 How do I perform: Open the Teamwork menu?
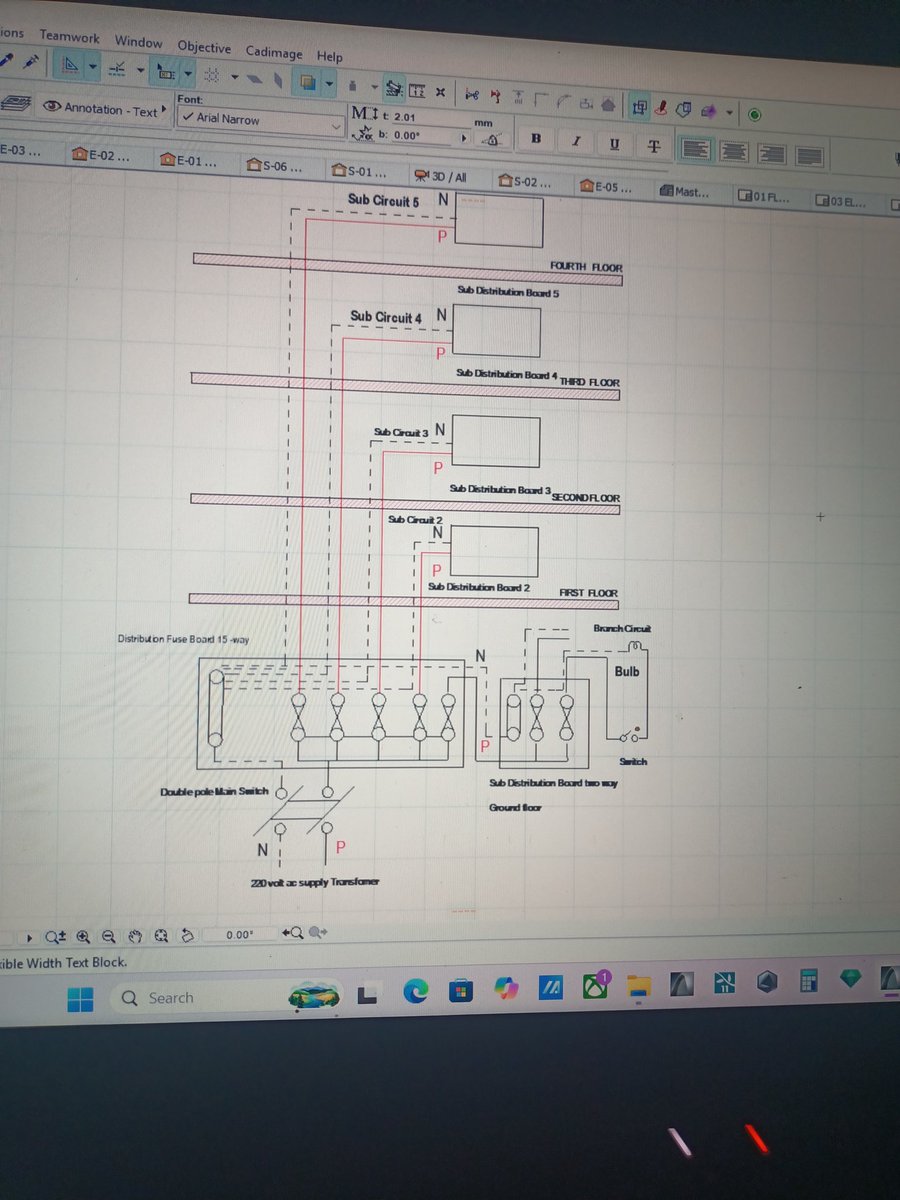[69, 37]
